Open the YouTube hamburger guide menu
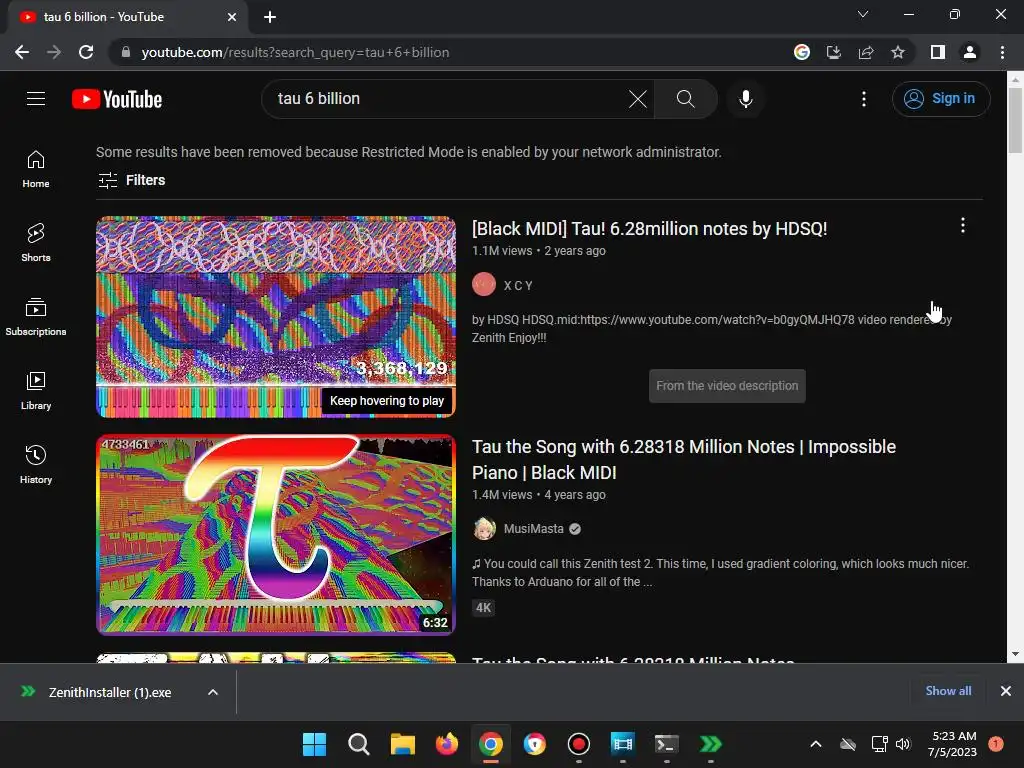The width and height of the screenshot is (1024, 768). pos(36,99)
